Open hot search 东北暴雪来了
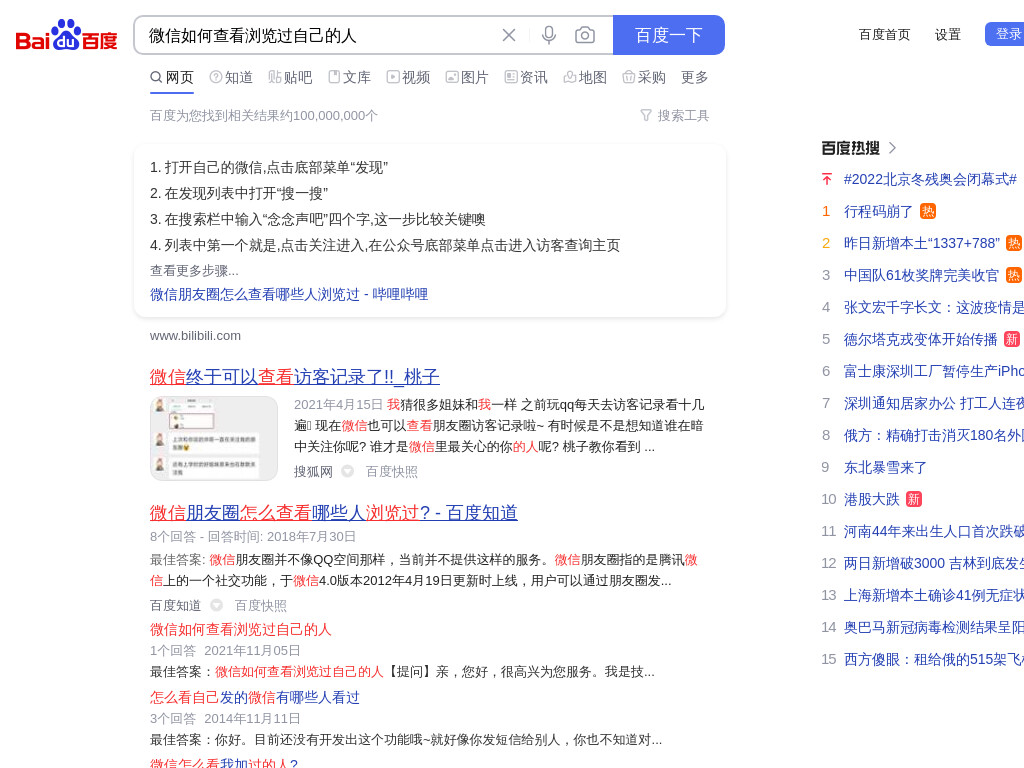 pos(885,468)
